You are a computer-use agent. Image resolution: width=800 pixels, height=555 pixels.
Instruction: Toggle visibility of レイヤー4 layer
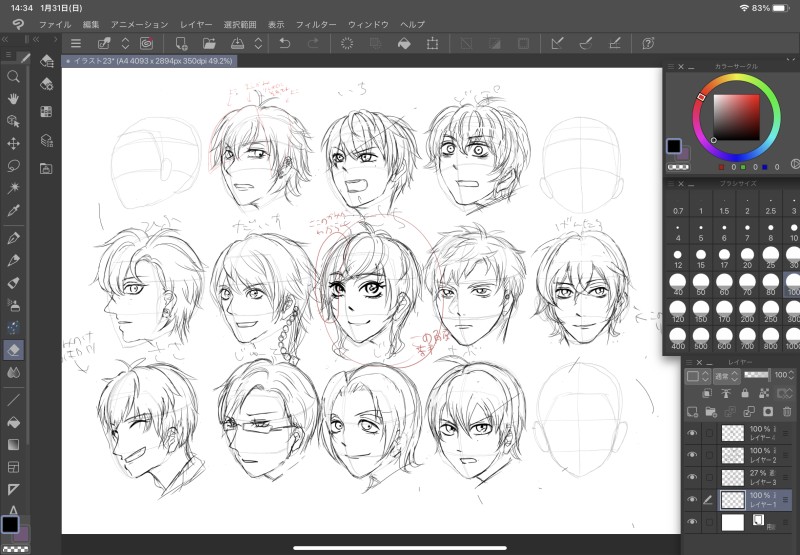tap(692, 433)
